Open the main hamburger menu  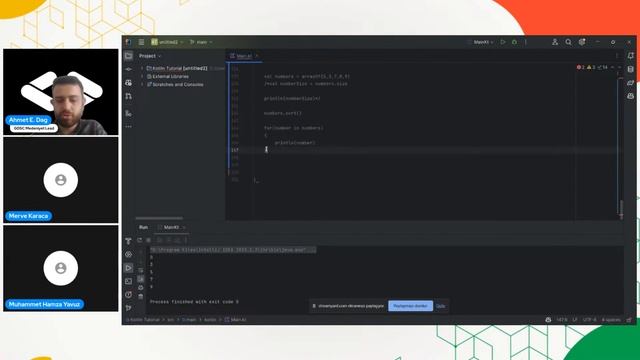[x=141, y=42]
